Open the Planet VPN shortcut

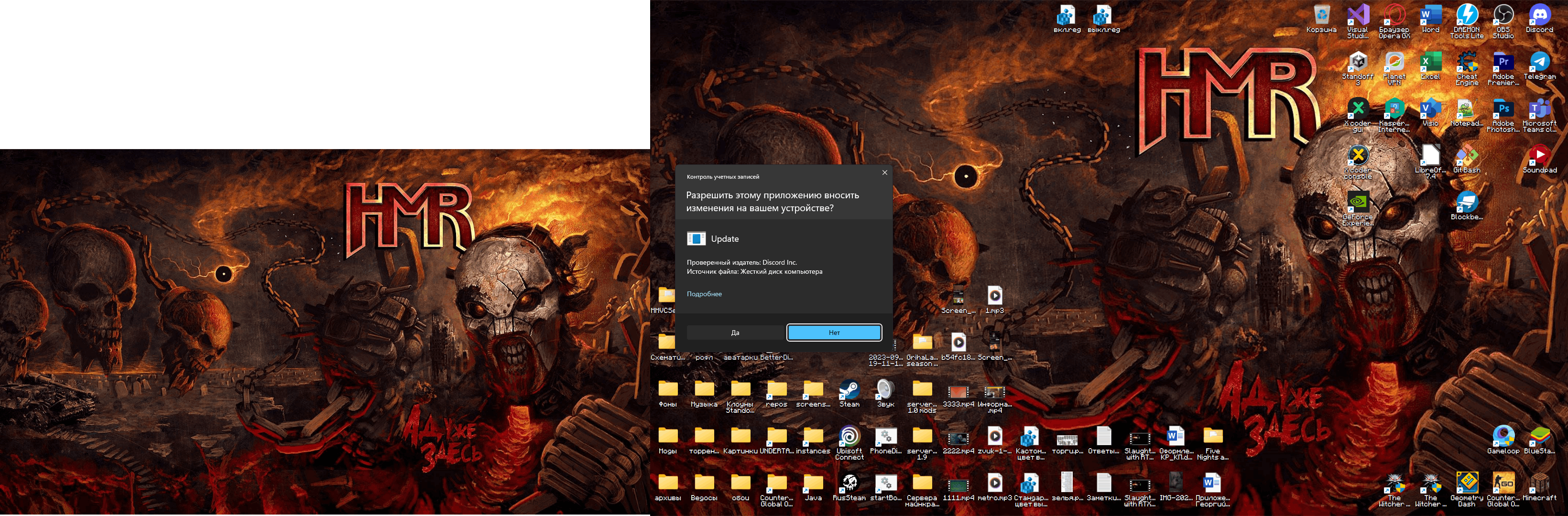[1394, 68]
